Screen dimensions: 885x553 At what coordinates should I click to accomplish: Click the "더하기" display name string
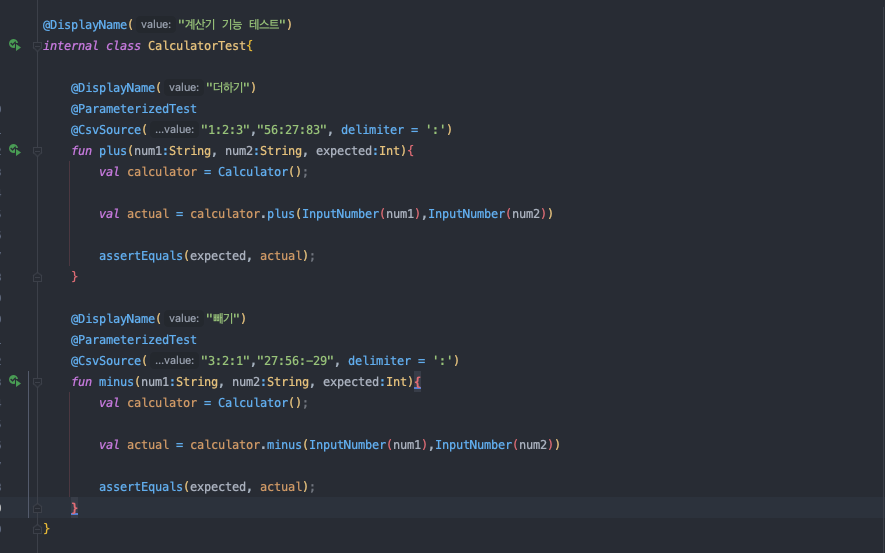[228, 87]
